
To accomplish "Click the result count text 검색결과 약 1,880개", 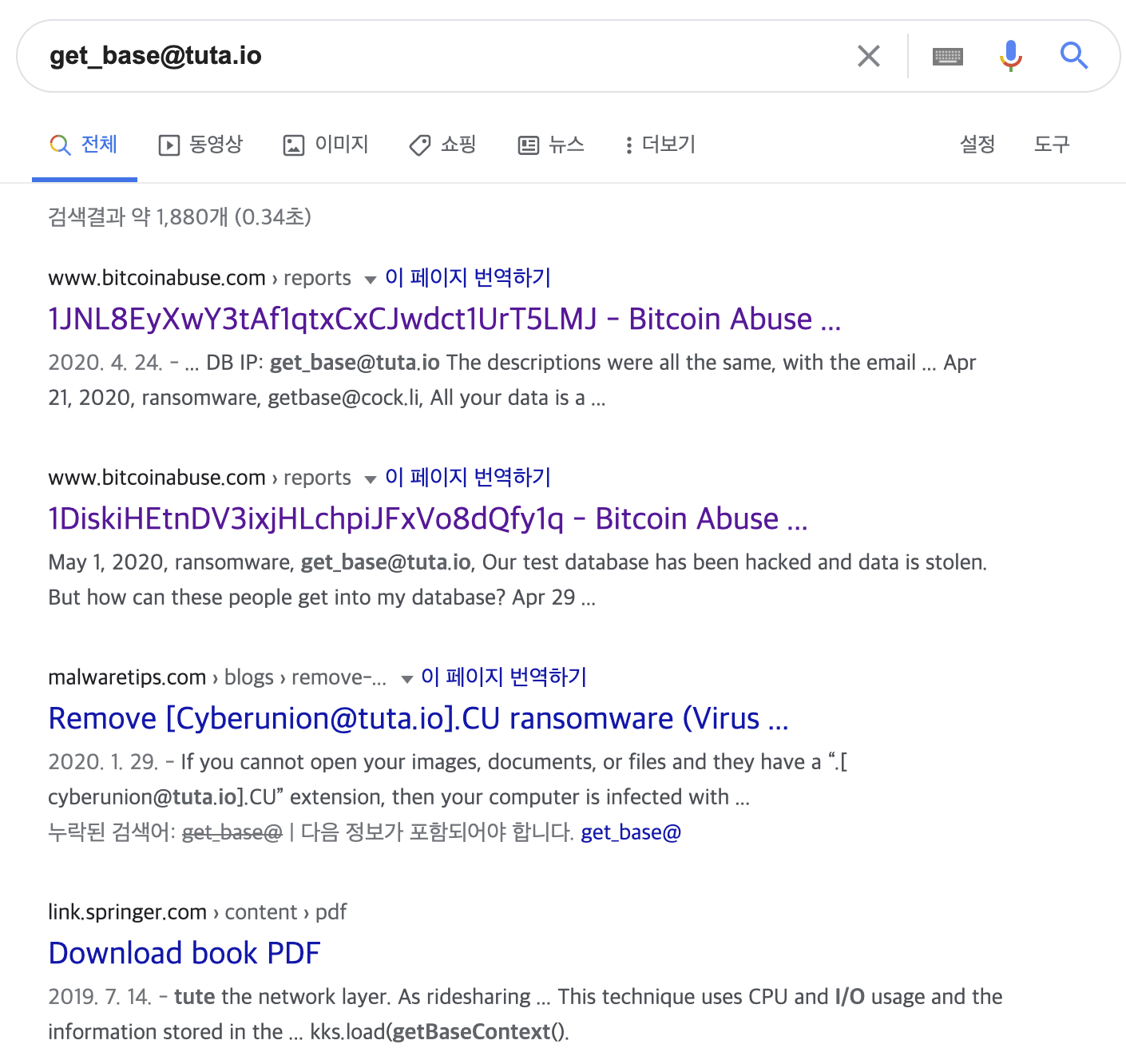I will point(180,216).
